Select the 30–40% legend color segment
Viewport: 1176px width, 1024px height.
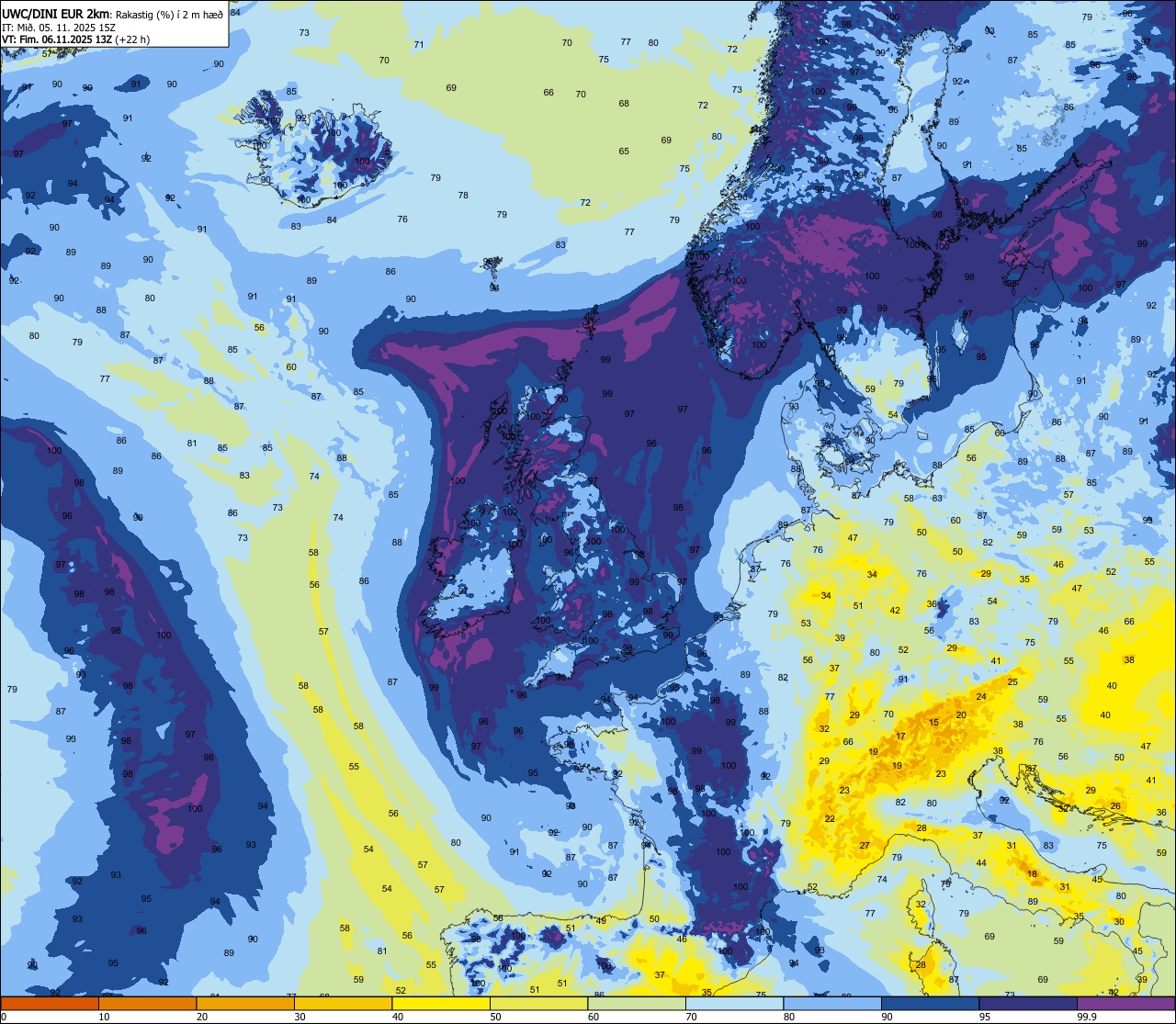[343, 1004]
